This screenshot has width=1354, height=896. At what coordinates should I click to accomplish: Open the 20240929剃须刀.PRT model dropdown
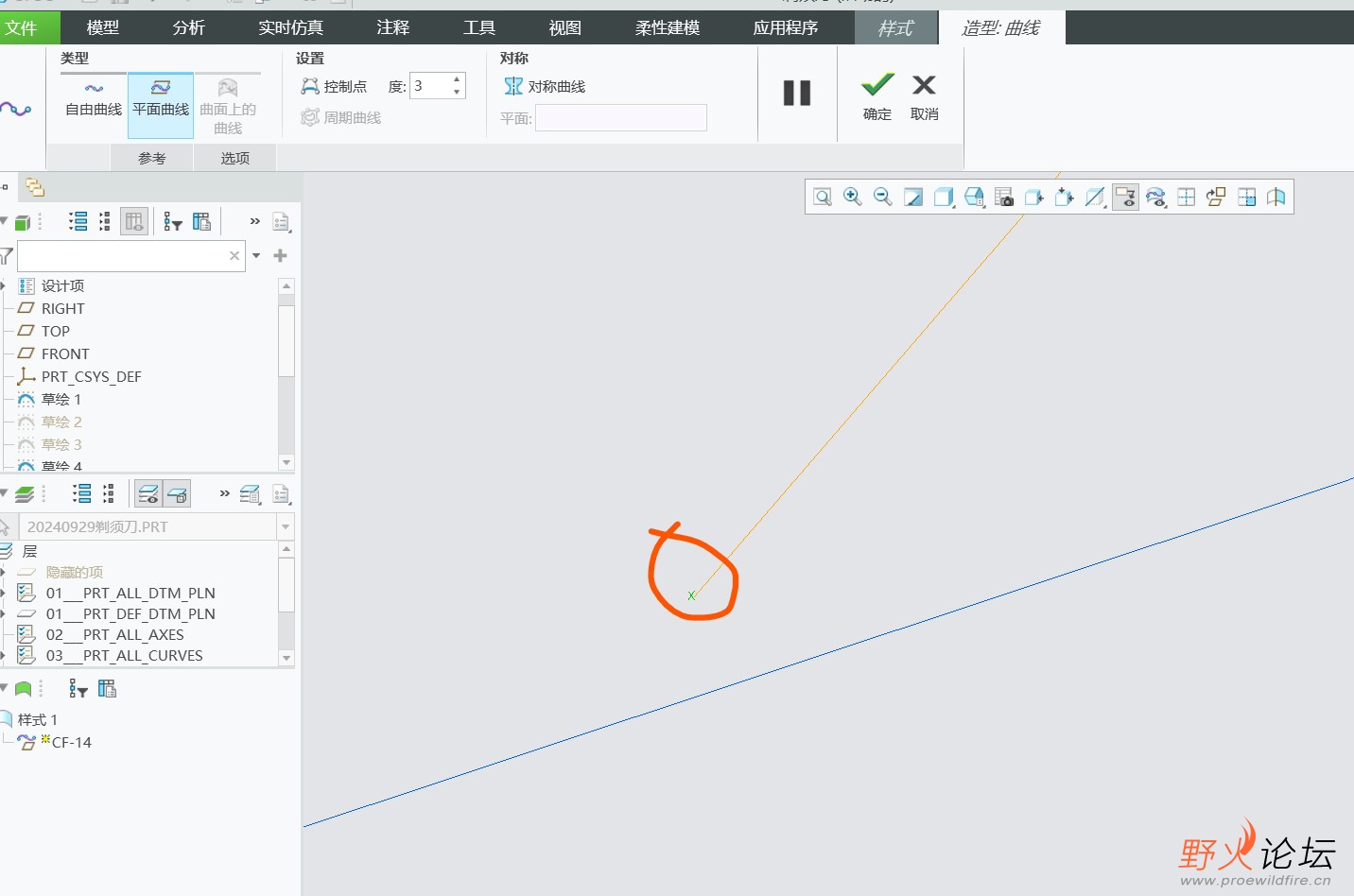[286, 526]
